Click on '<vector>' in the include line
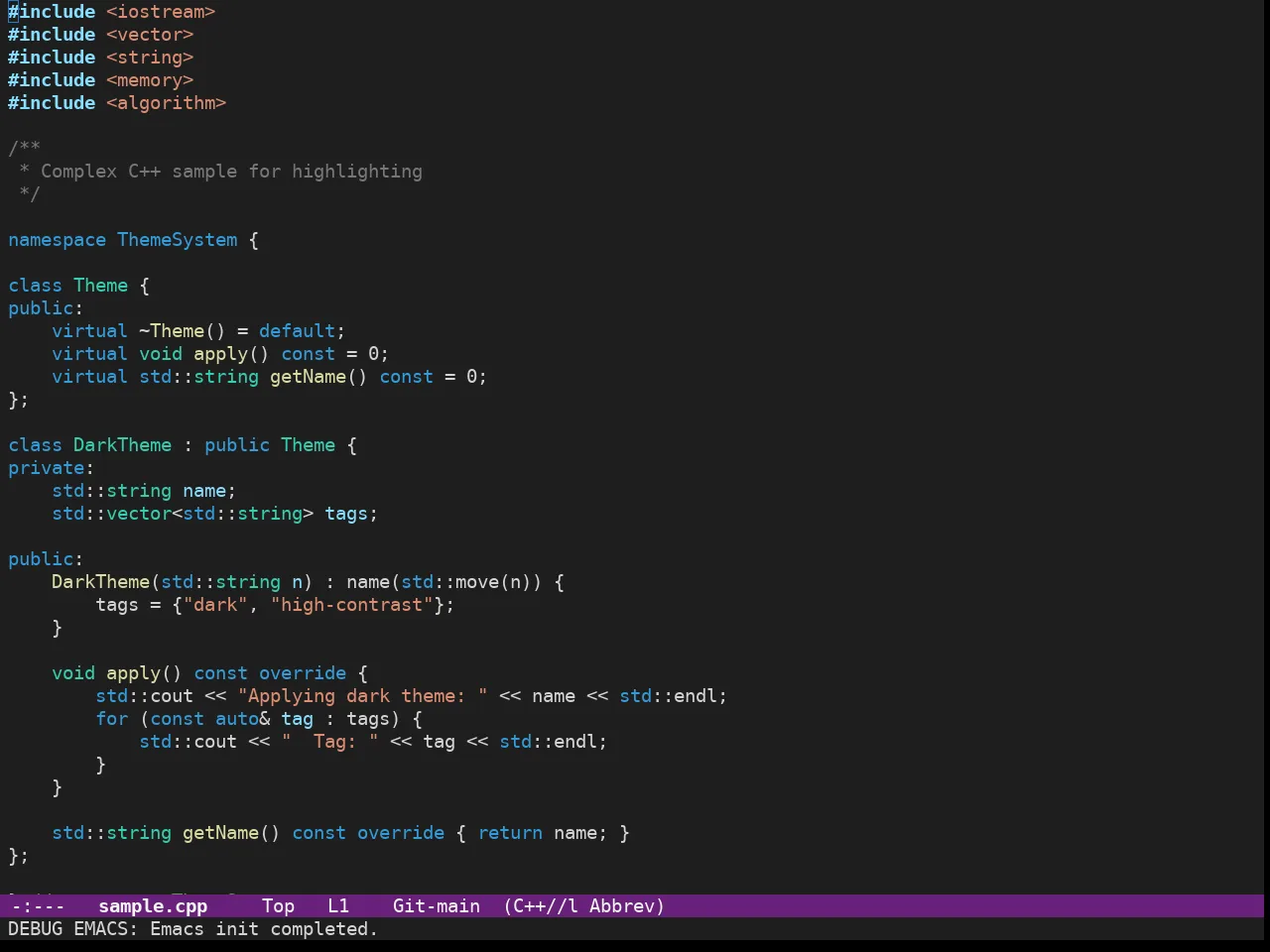 150,35
